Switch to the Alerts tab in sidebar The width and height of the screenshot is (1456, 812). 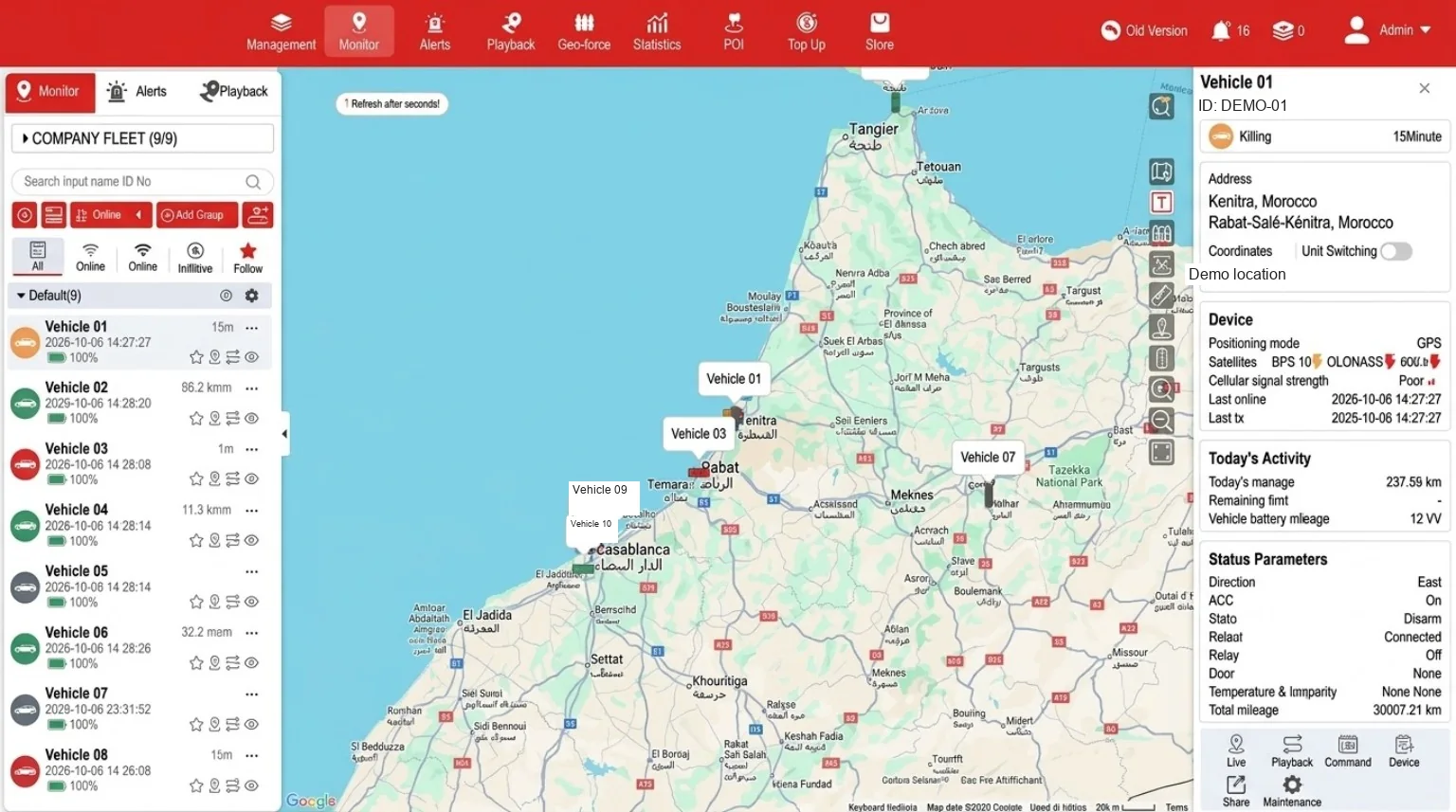[x=137, y=92]
